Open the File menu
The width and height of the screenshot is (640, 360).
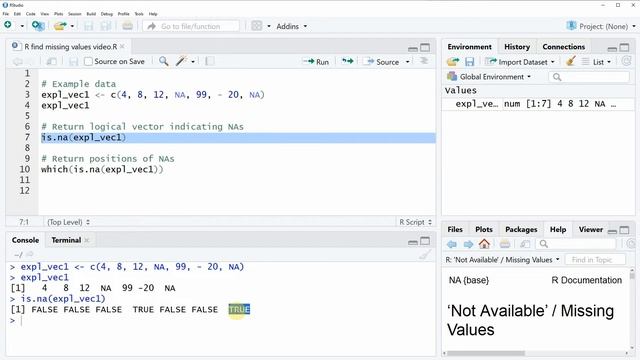coord(6,14)
